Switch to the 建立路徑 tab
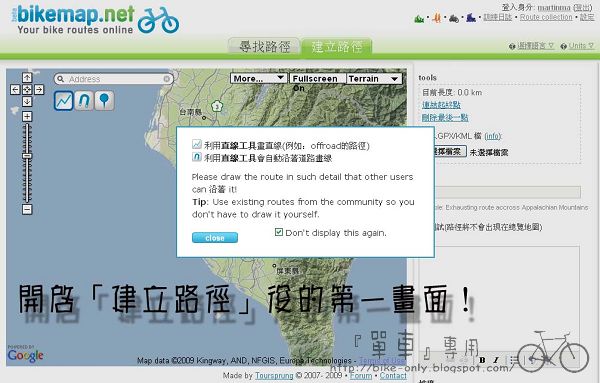This screenshot has width=600, height=383. 336,46
